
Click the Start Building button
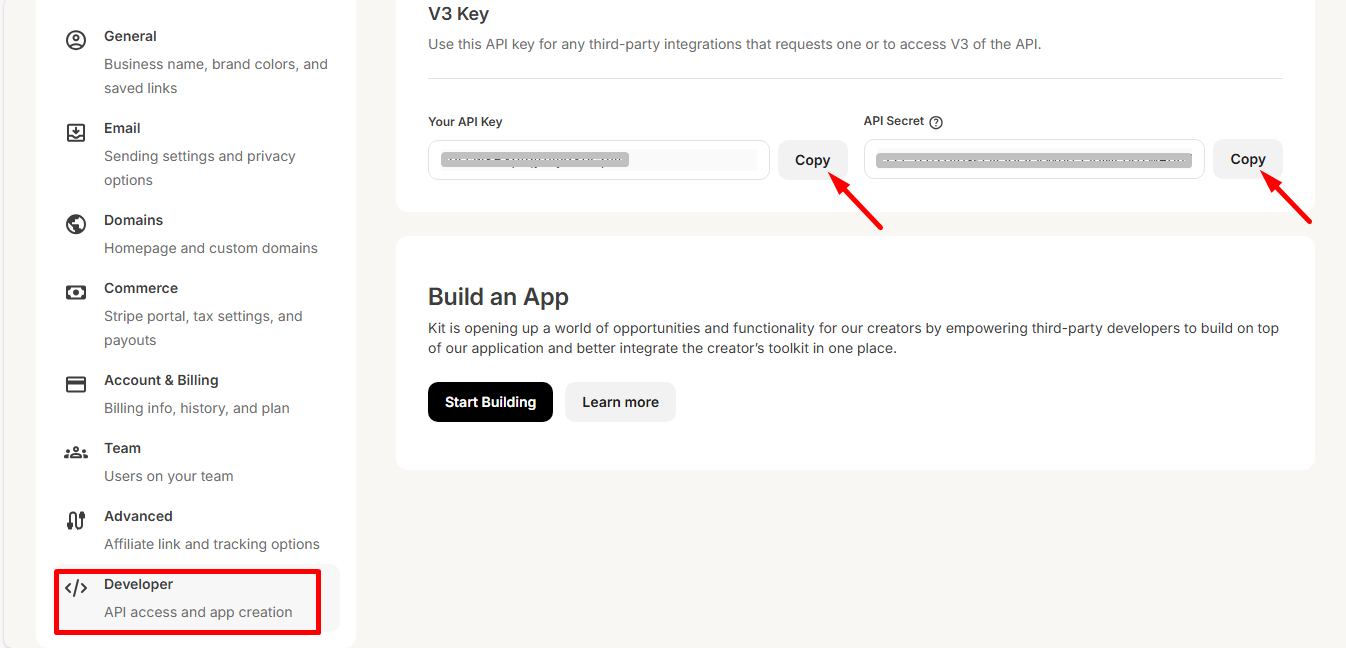click(x=490, y=401)
